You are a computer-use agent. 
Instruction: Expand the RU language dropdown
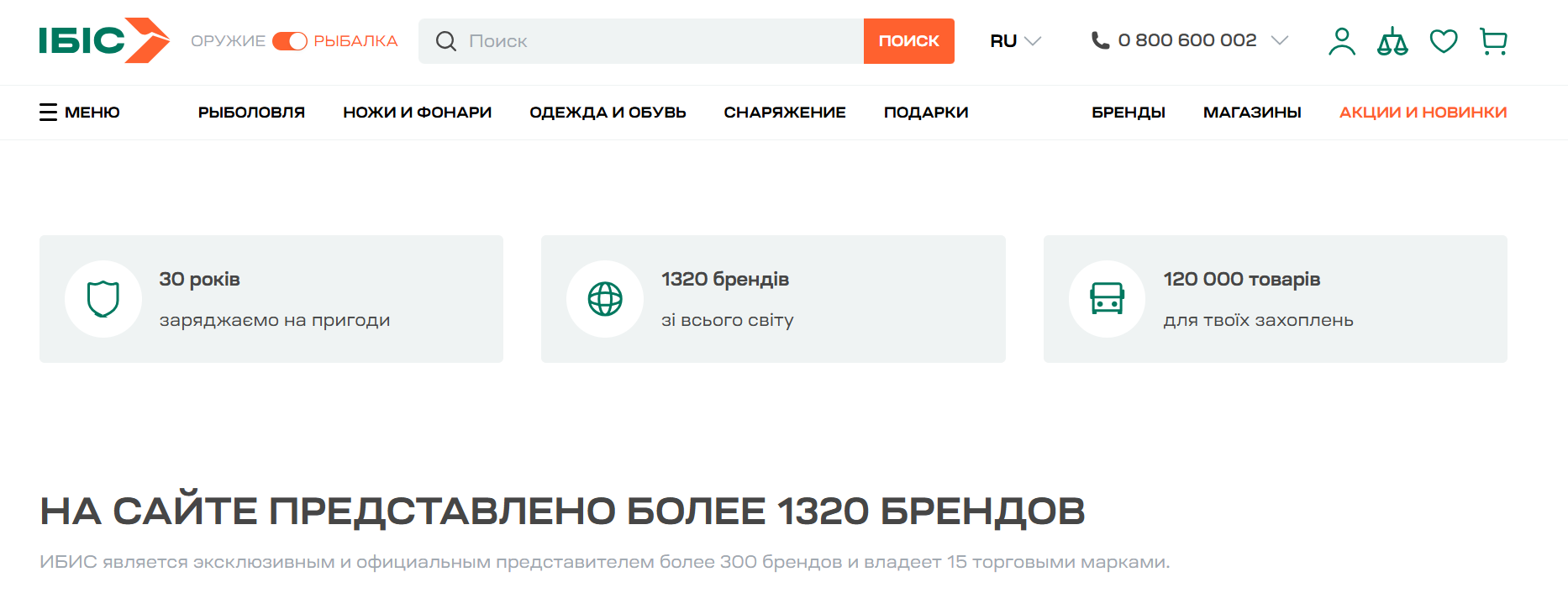(x=1015, y=41)
